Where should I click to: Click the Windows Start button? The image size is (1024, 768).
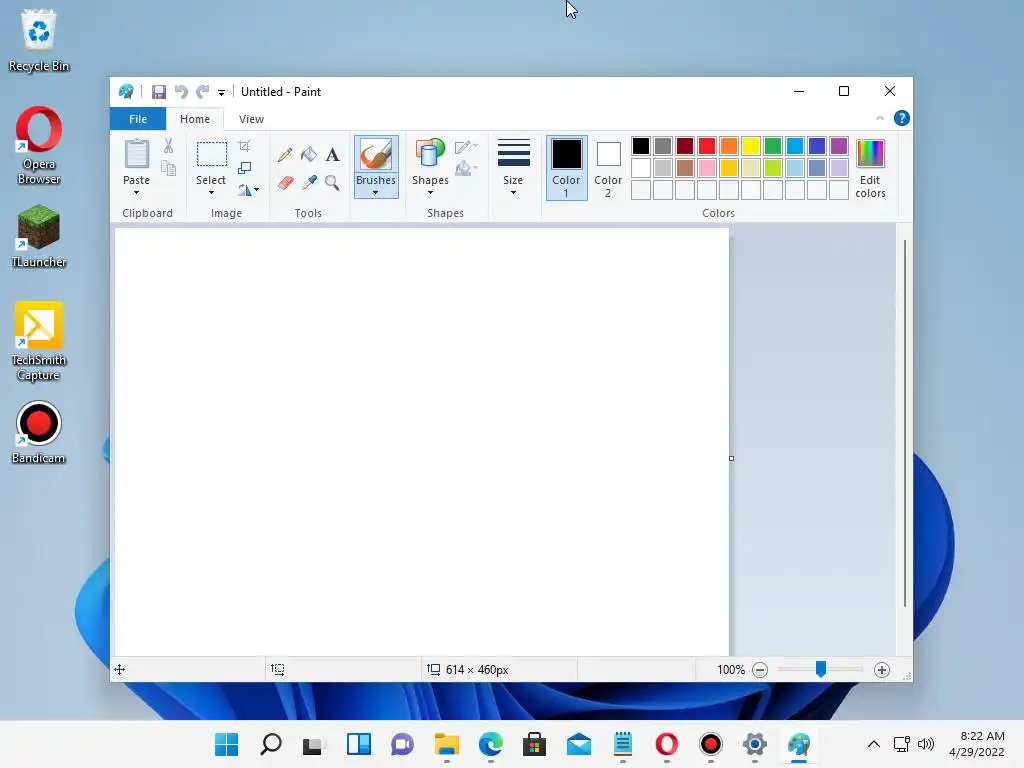pyautogui.click(x=227, y=744)
